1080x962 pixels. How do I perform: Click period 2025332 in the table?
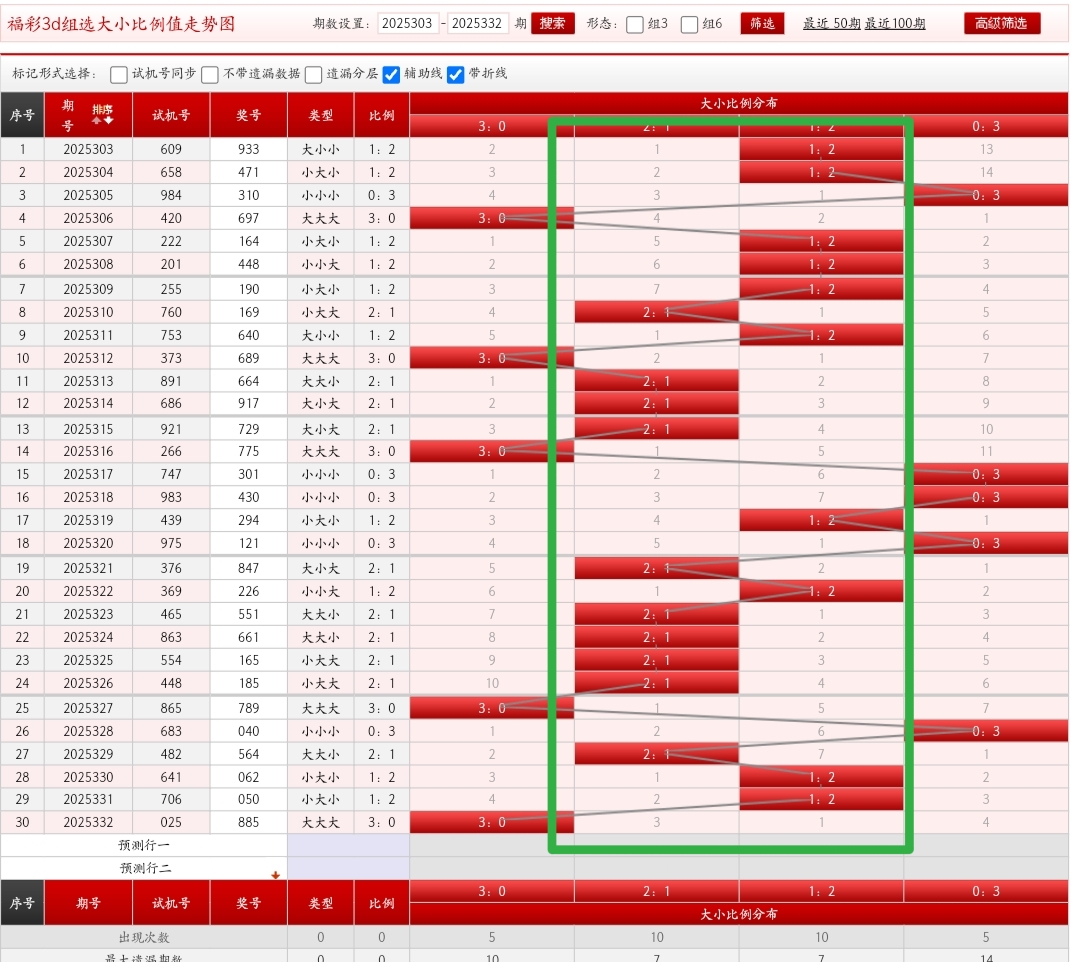click(x=88, y=822)
